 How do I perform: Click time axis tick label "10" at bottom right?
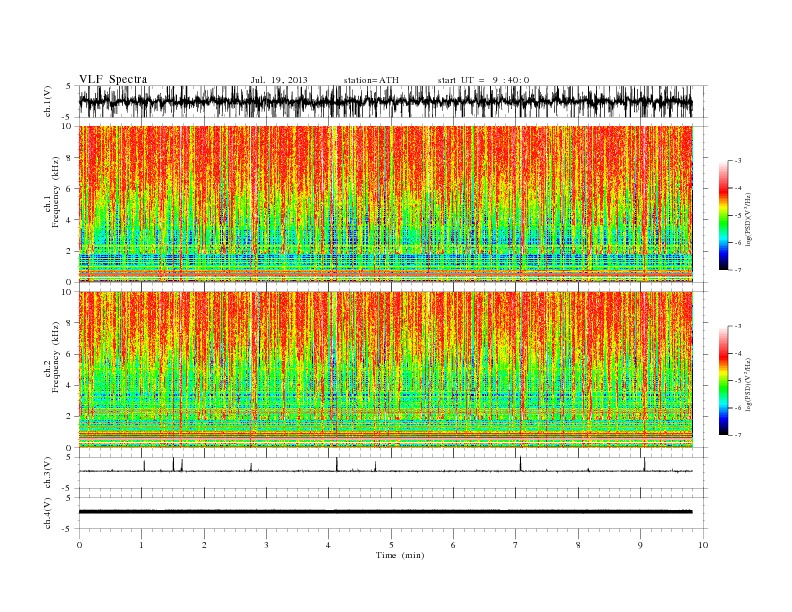pos(703,545)
